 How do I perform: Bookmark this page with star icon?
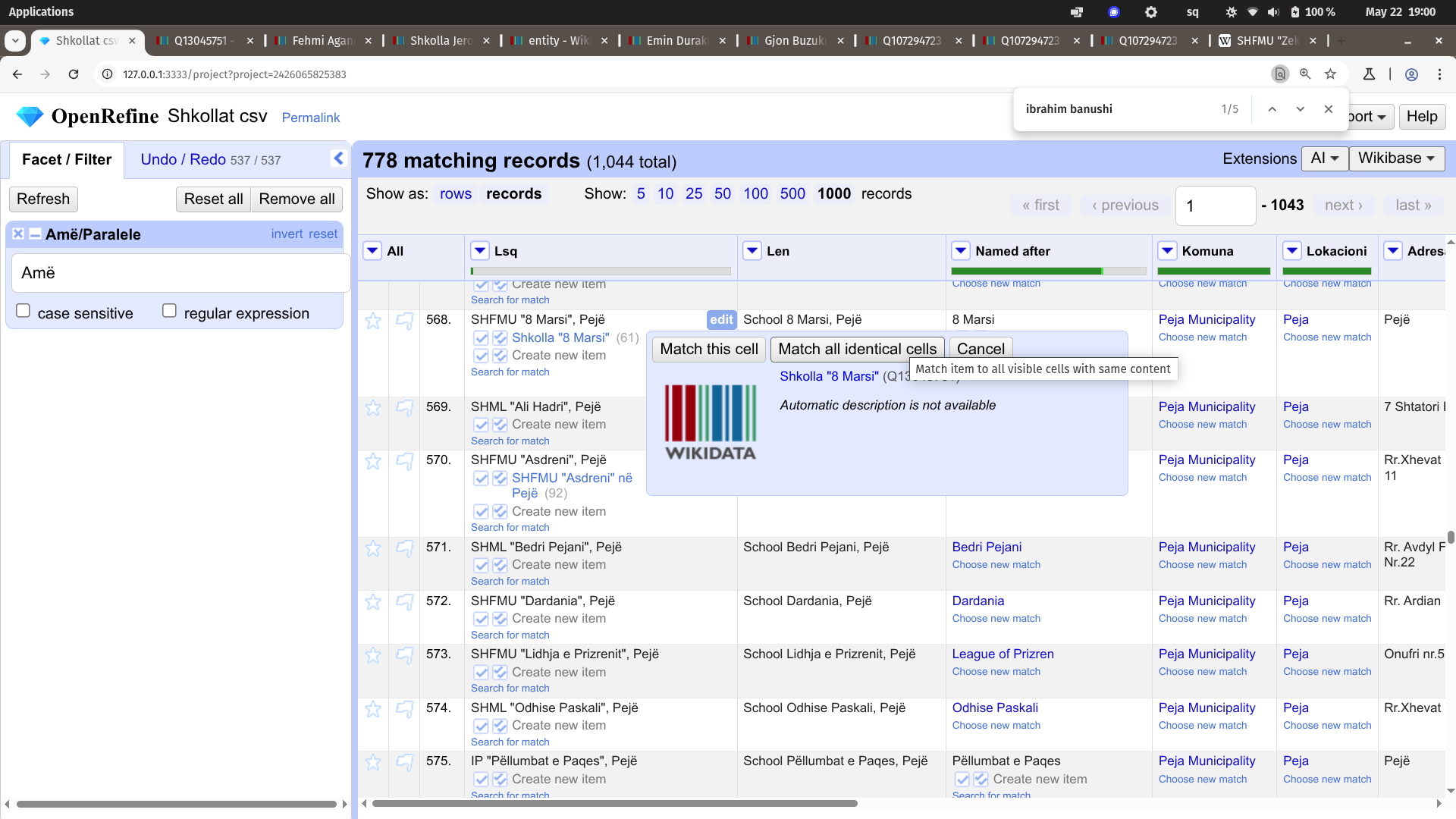point(1330,74)
